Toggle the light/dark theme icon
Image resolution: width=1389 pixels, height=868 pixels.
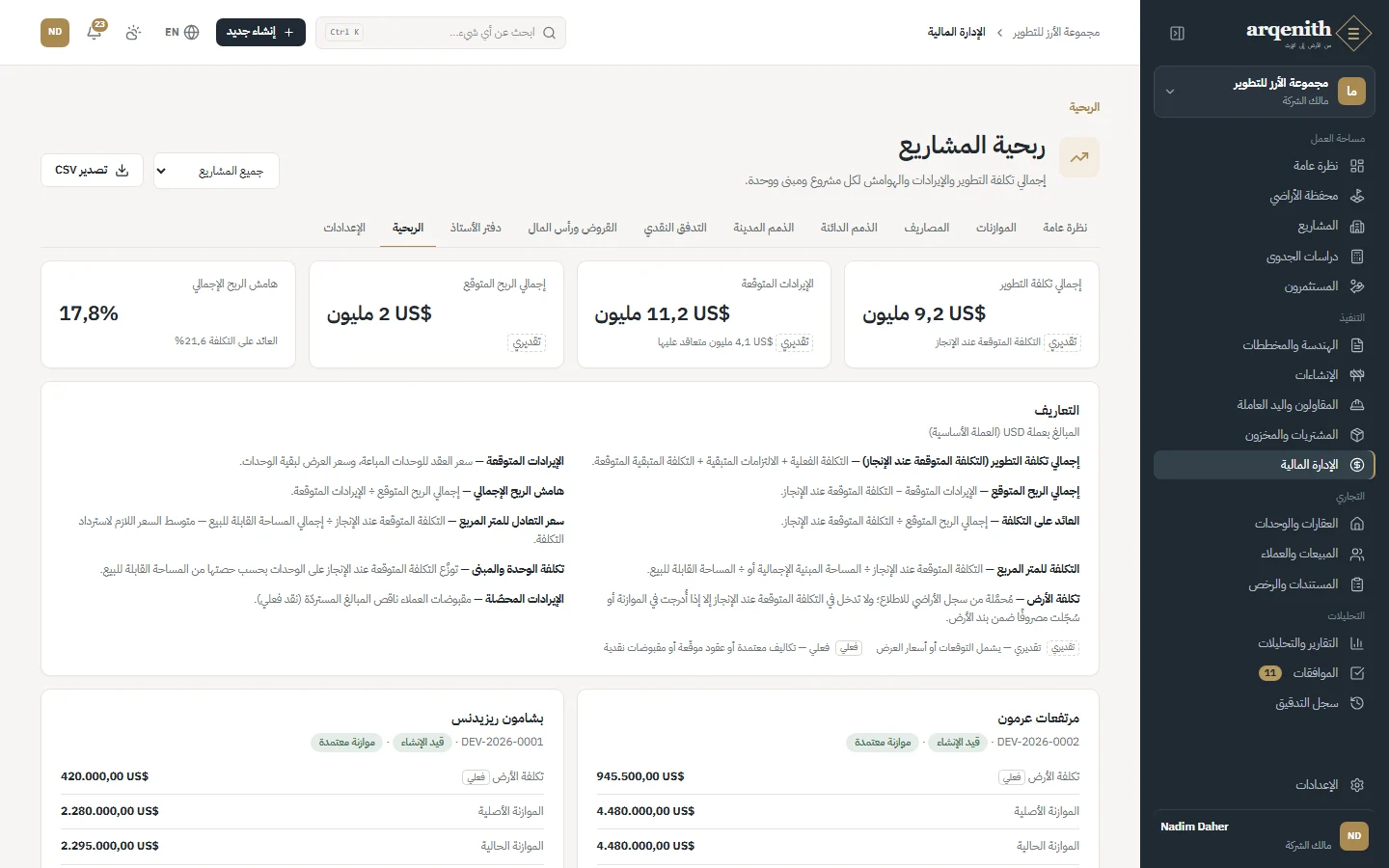point(133,32)
